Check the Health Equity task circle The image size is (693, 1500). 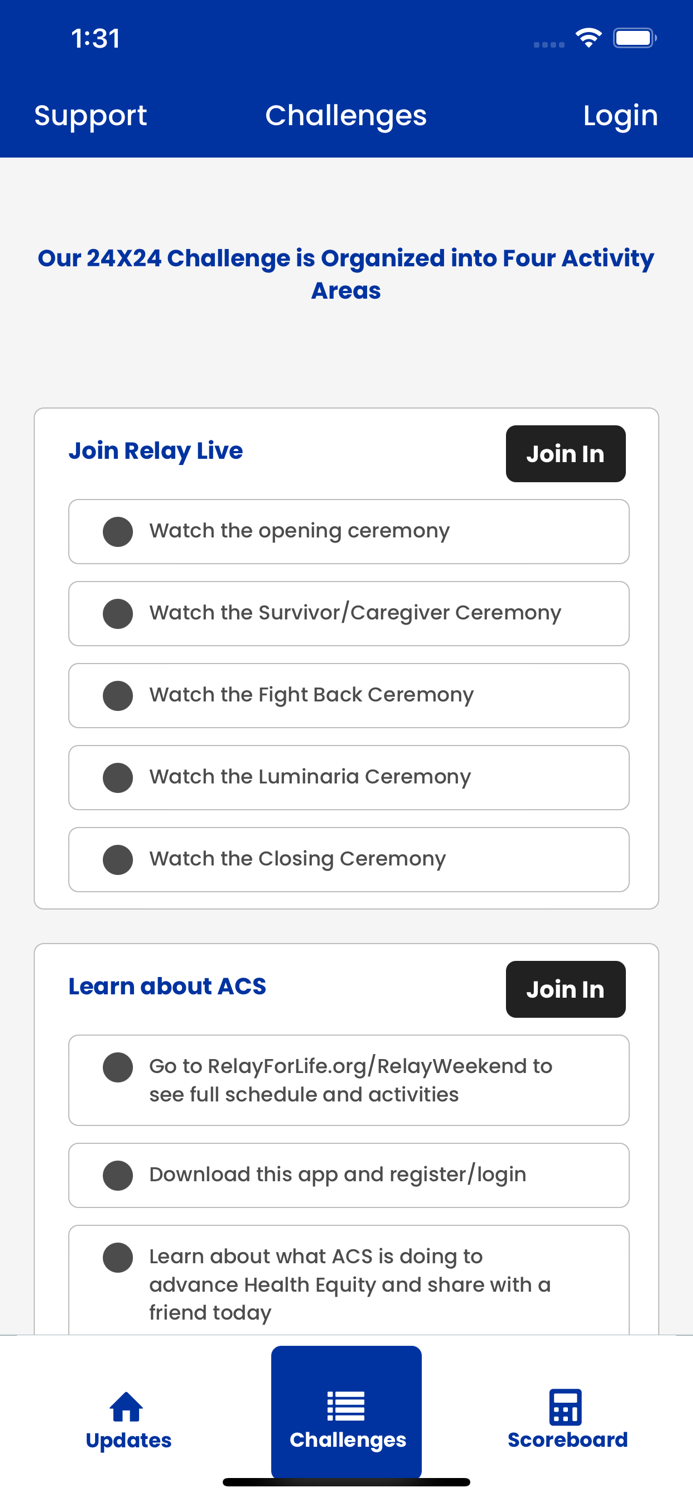tap(118, 1258)
